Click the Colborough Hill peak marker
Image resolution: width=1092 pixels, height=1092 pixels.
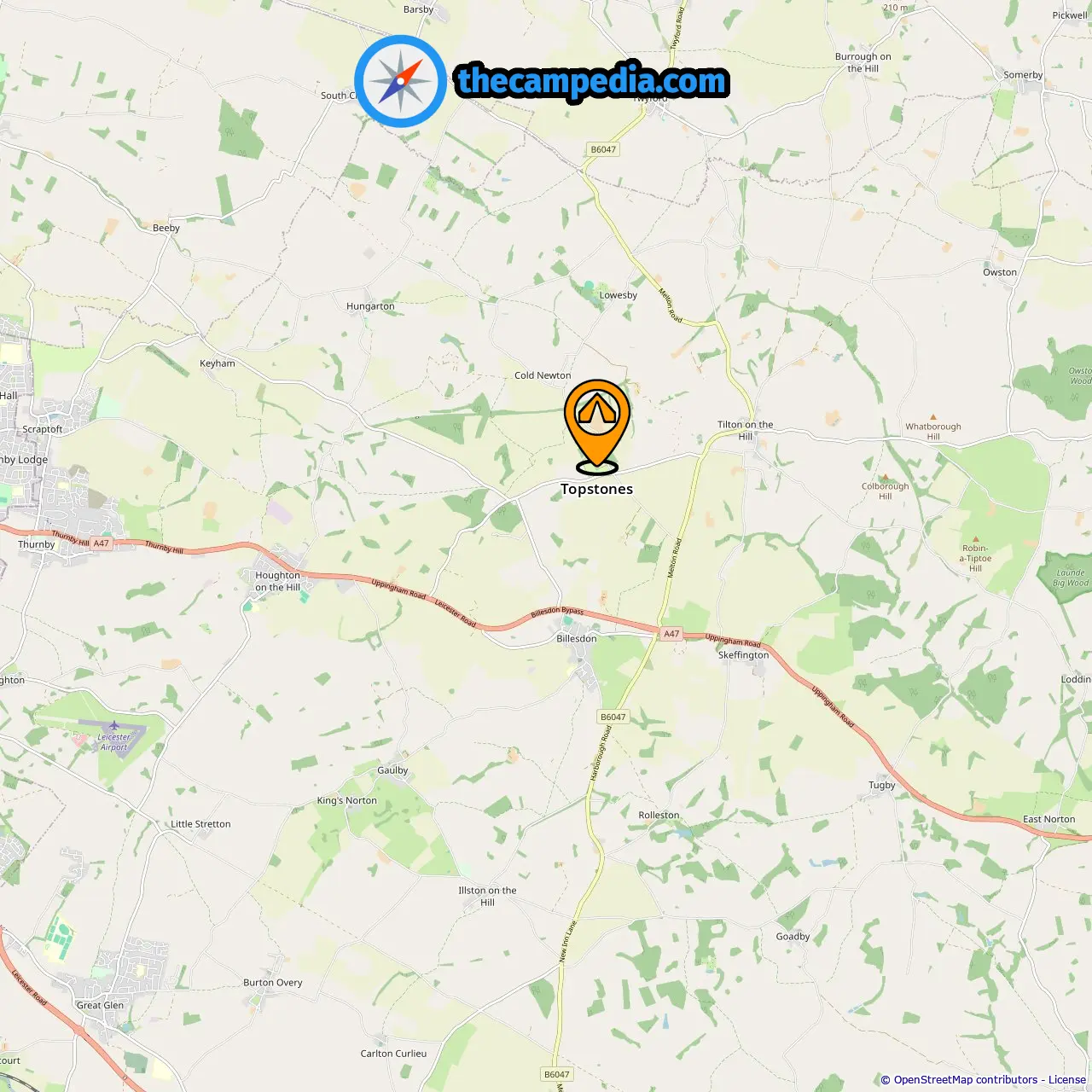click(x=886, y=478)
